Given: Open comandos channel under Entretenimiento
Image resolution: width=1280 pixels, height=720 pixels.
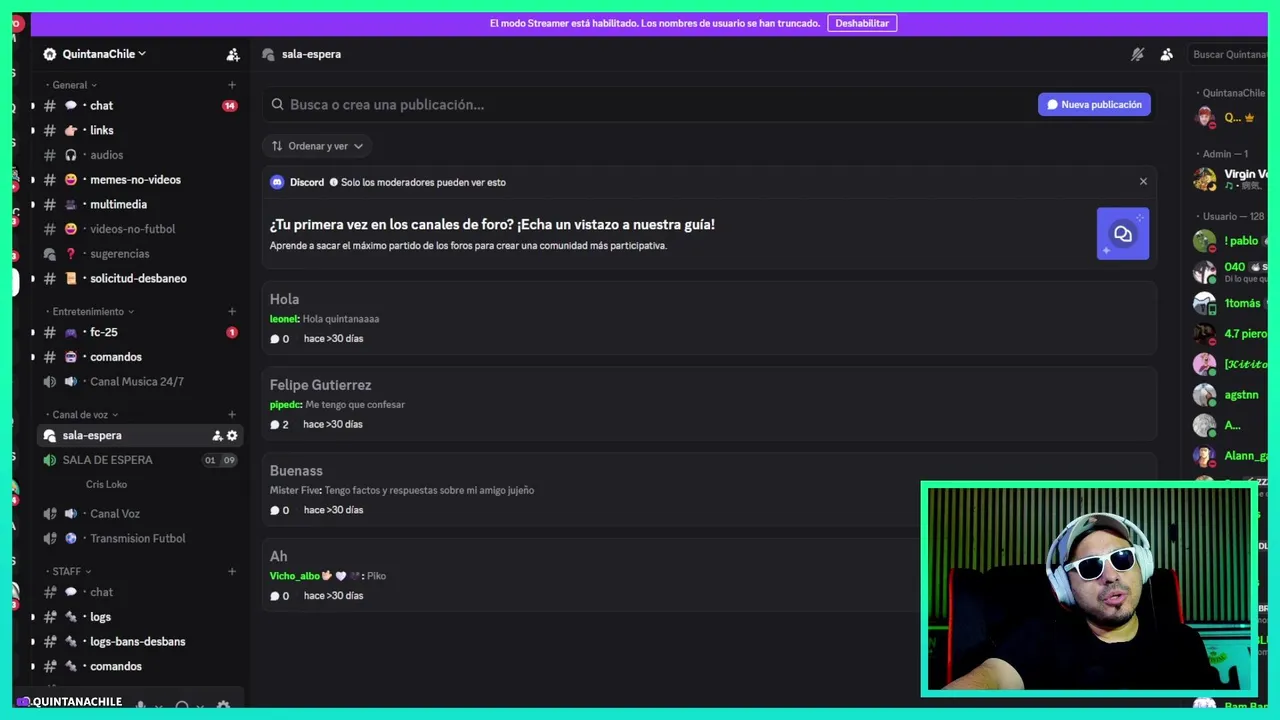Looking at the screenshot, I should 140,357.
